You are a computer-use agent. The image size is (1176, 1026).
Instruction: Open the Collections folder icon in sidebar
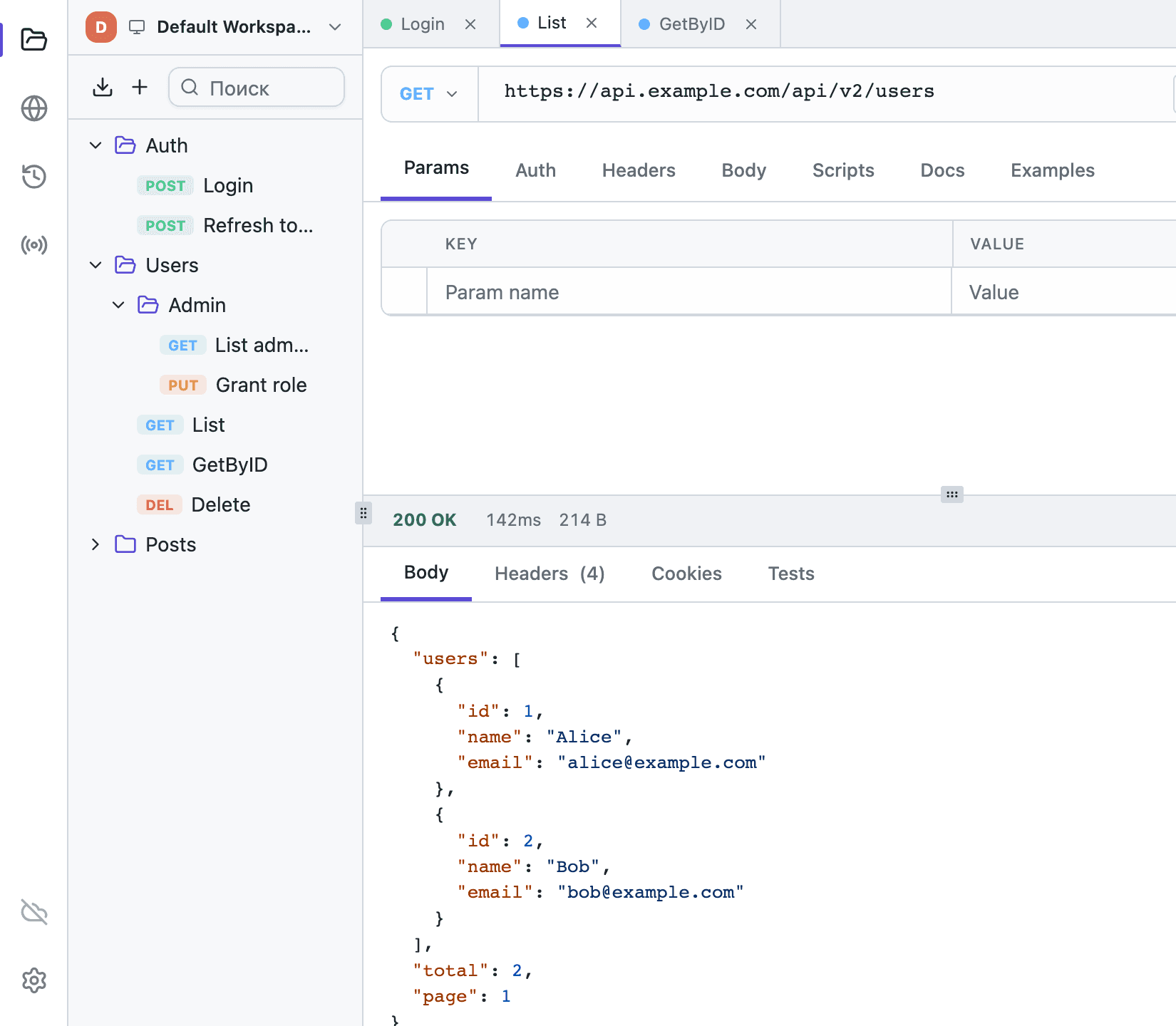[x=33, y=40]
